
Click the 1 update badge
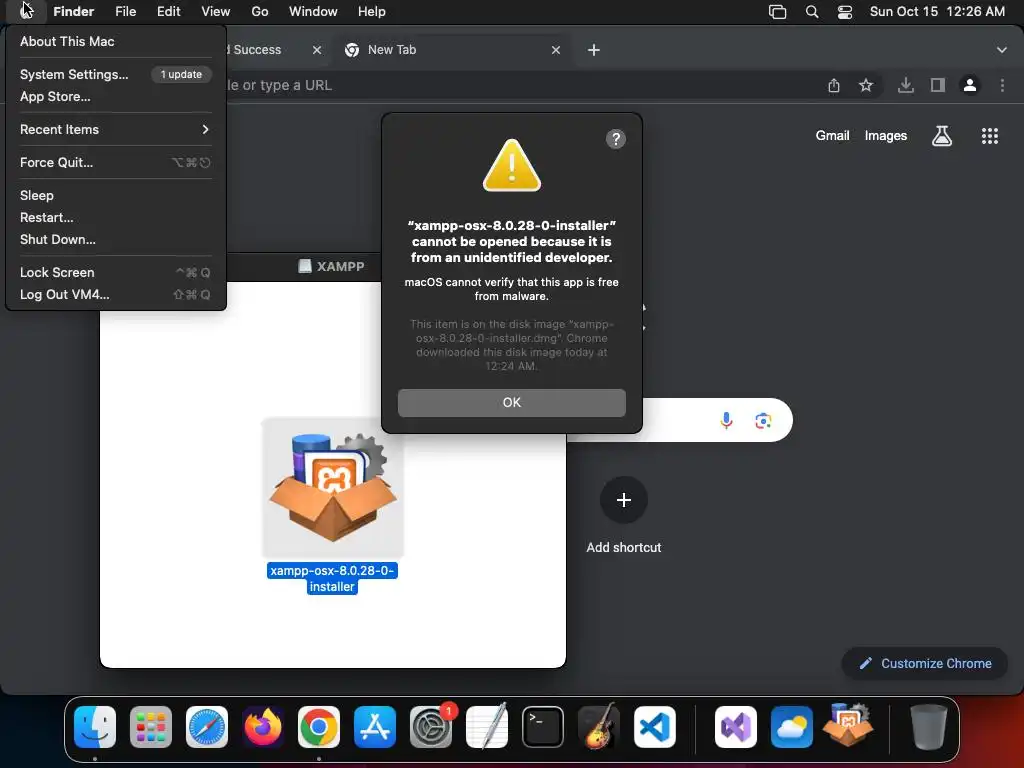point(182,74)
